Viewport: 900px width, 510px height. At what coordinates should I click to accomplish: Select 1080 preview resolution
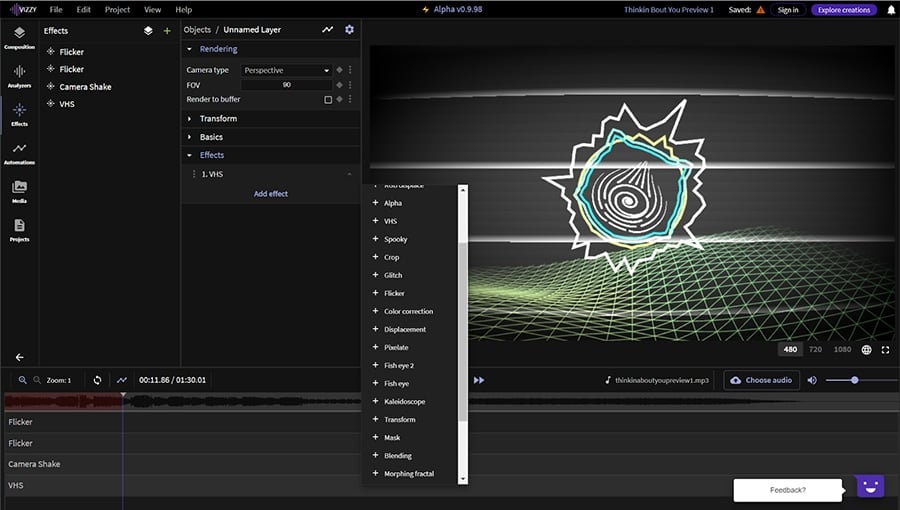click(x=842, y=349)
